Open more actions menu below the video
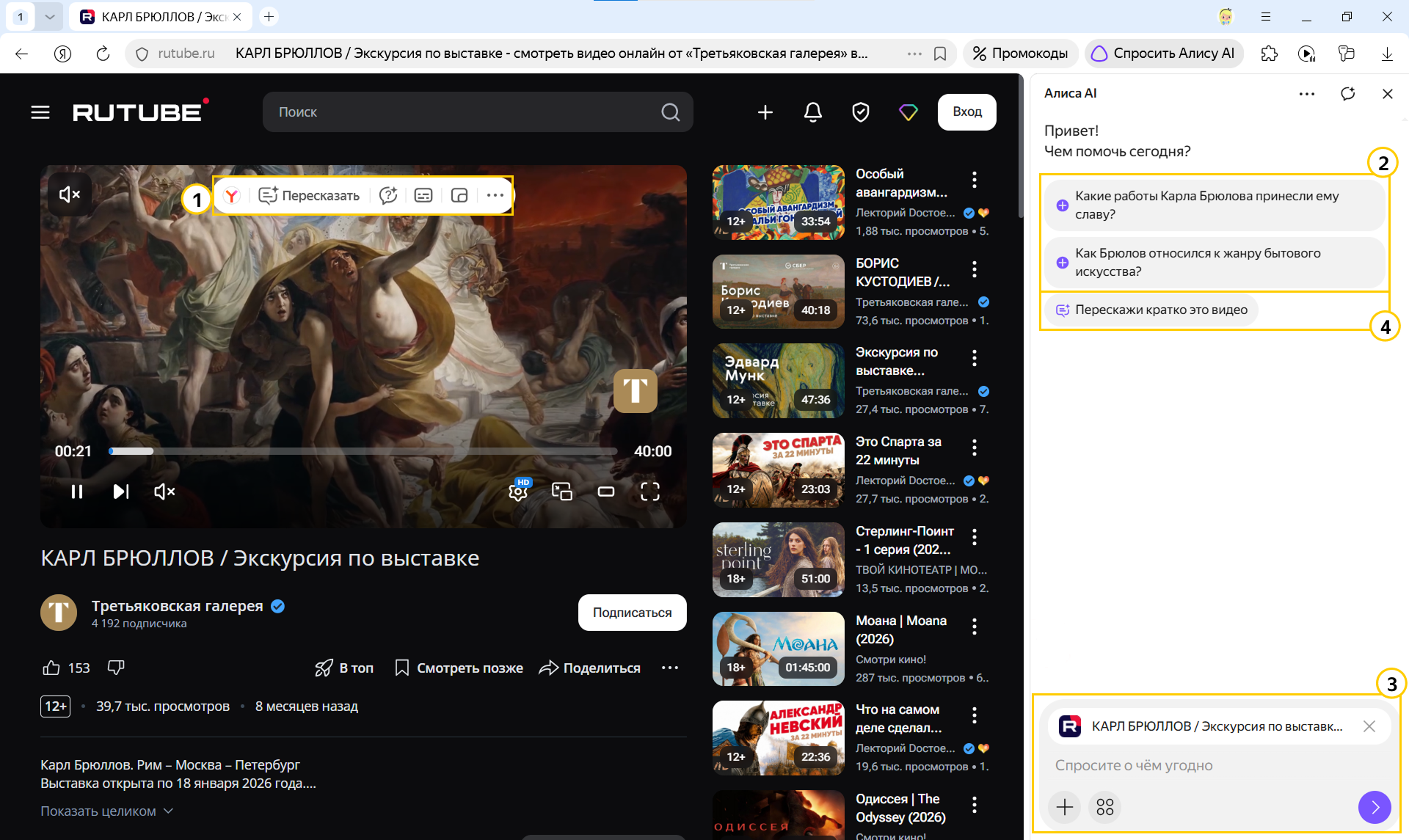The width and height of the screenshot is (1409, 840). (670, 668)
